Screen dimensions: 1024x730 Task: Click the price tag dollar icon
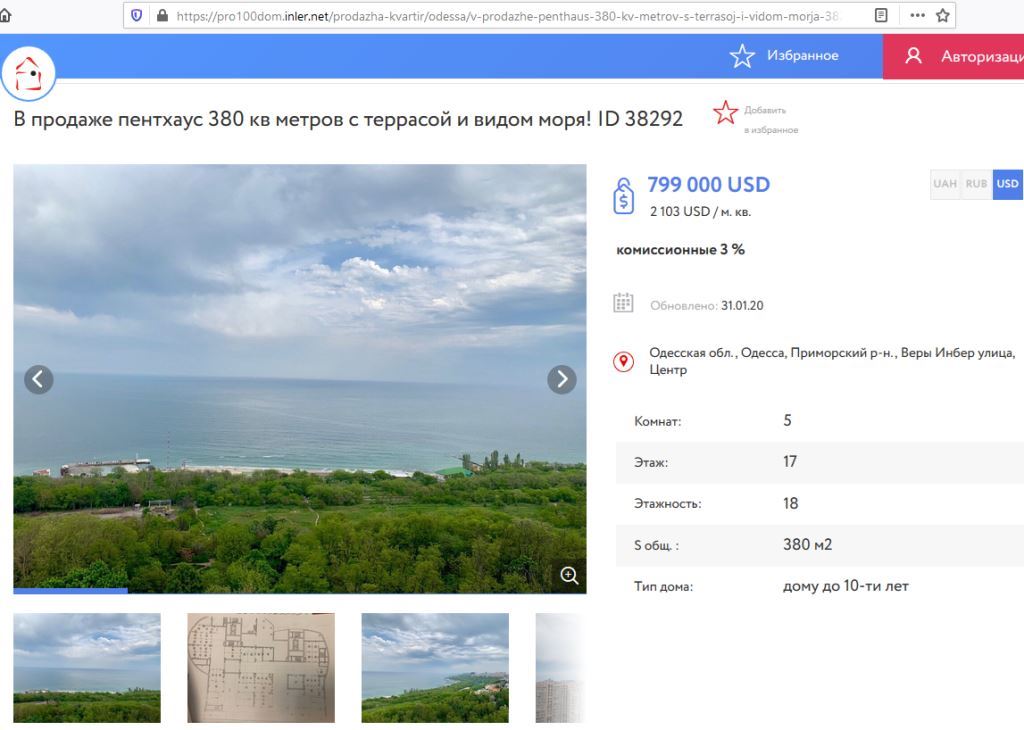[x=623, y=196]
